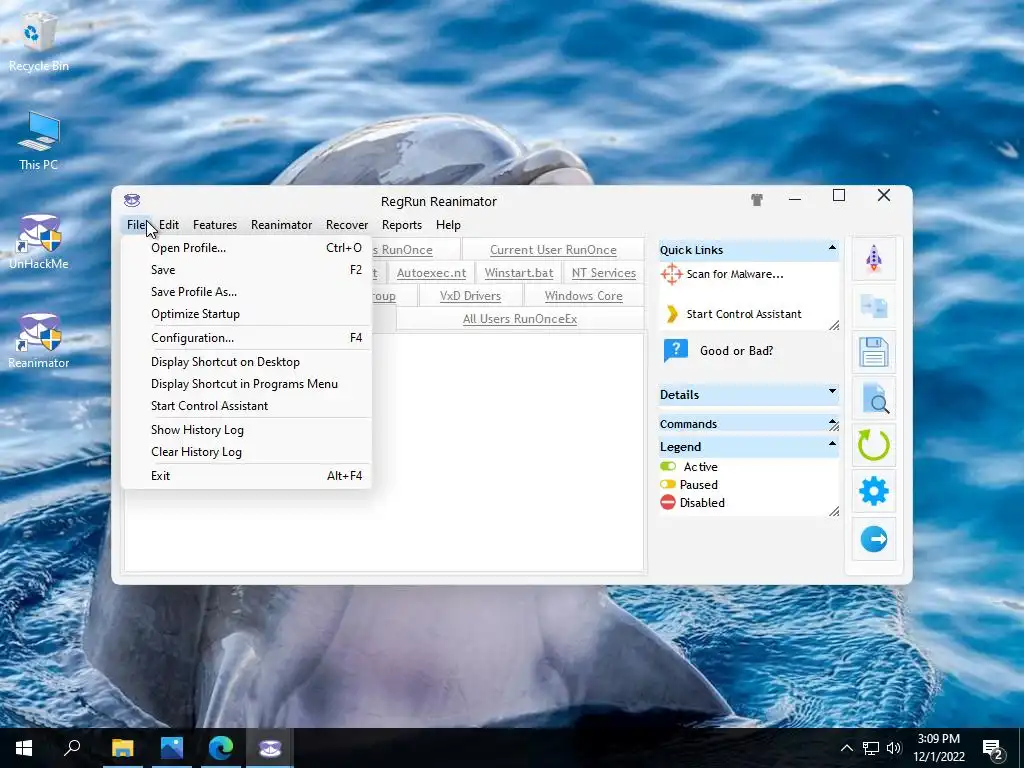
Task: Select UnHackMe desktop shortcut
Action: [39, 242]
